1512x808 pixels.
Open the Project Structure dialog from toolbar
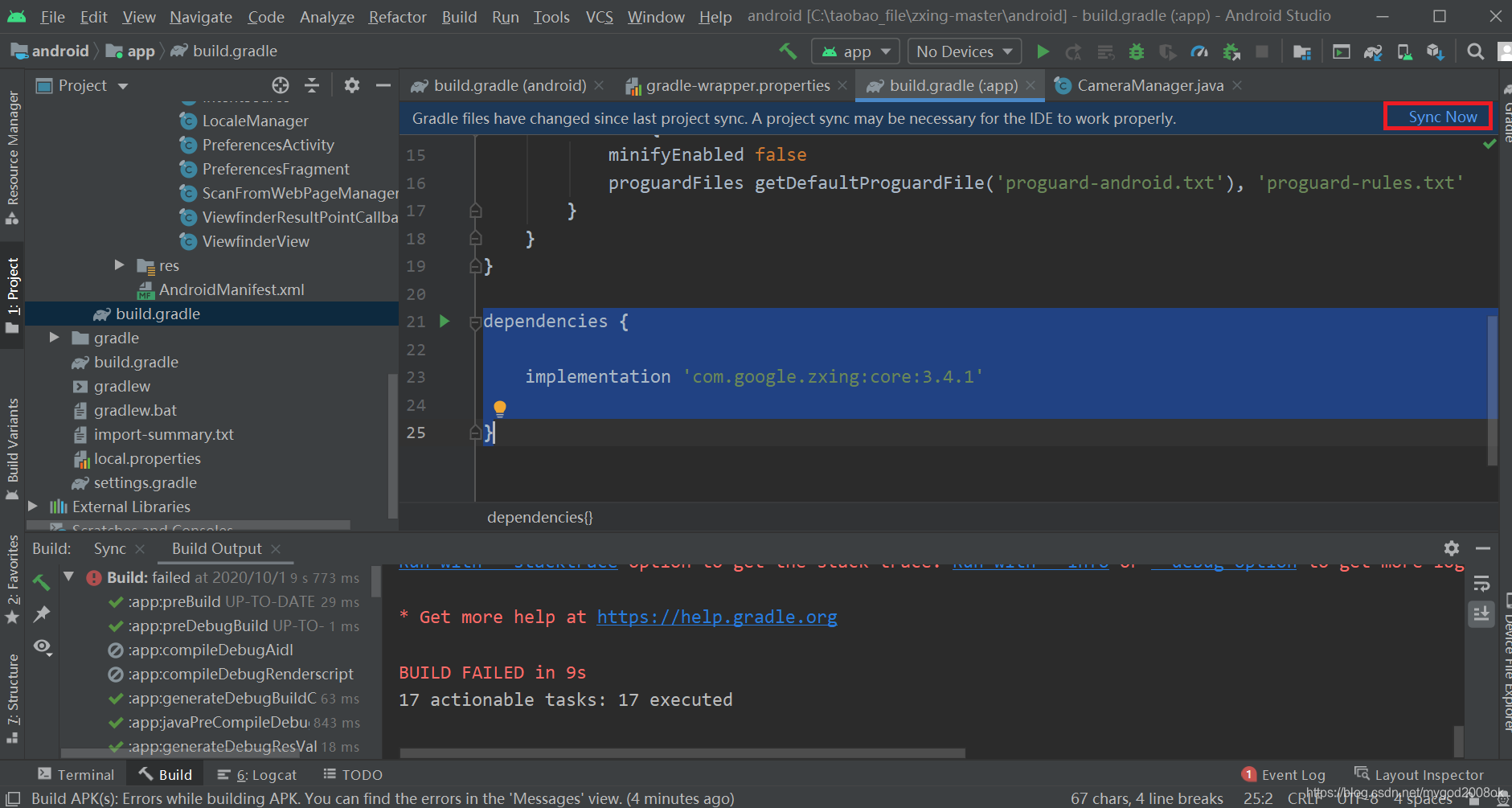1302,51
